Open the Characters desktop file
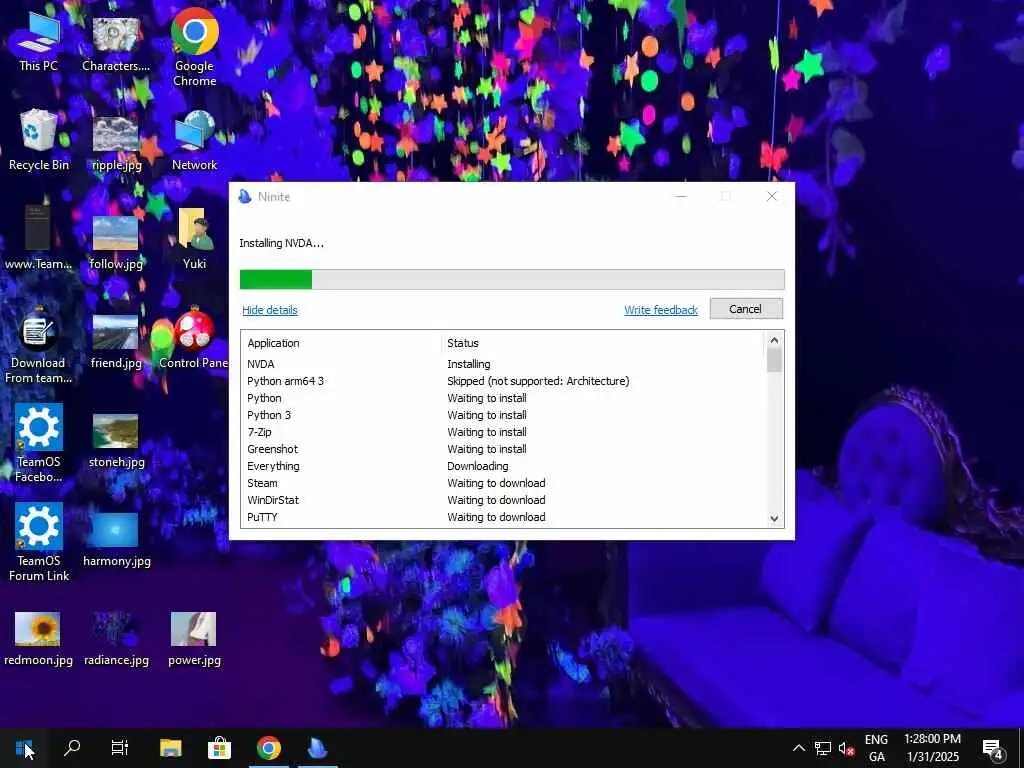 tap(116, 43)
